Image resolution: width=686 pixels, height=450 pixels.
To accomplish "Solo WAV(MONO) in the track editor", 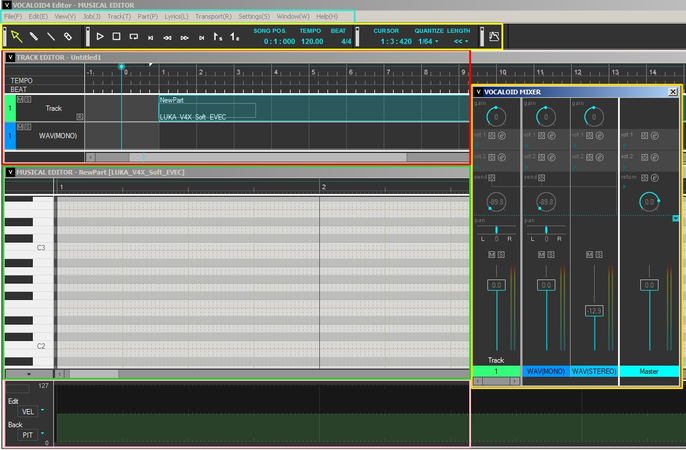I will coord(28,127).
